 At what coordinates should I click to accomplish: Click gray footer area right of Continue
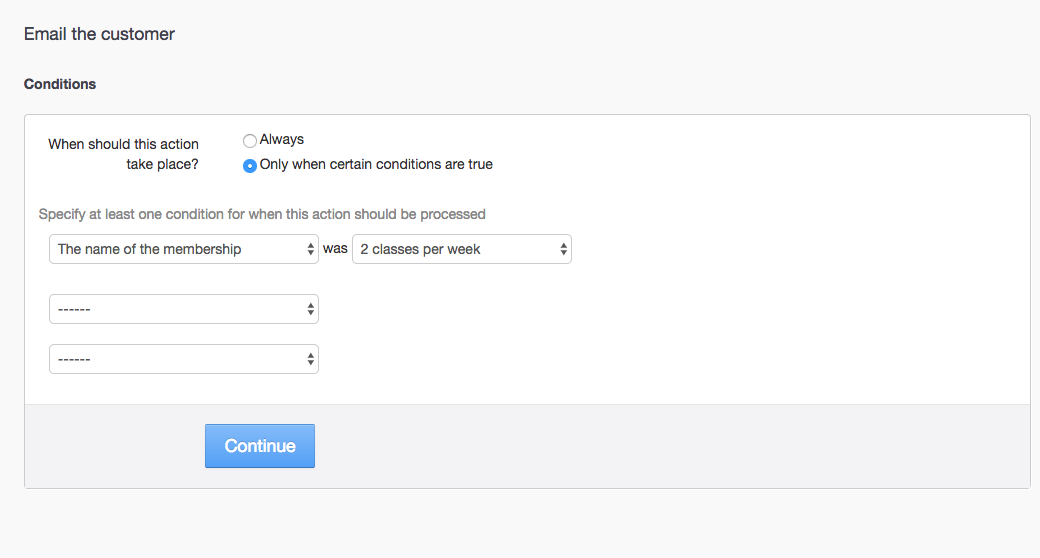click(x=650, y=446)
